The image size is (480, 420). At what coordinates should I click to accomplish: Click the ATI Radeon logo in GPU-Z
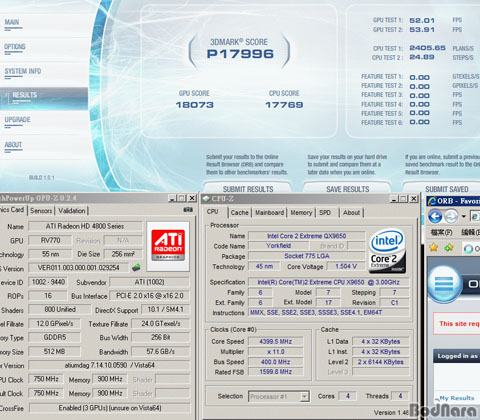click(168, 246)
